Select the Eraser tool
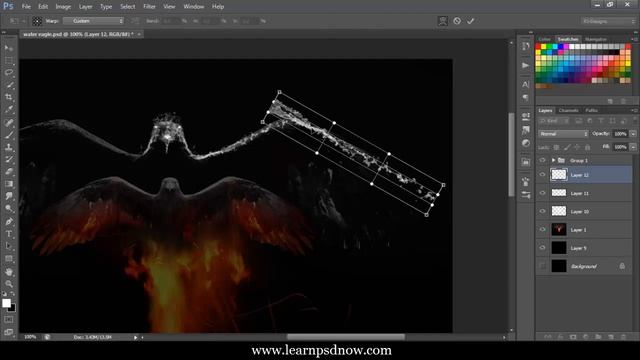640x360 pixels. tap(9, 172)
